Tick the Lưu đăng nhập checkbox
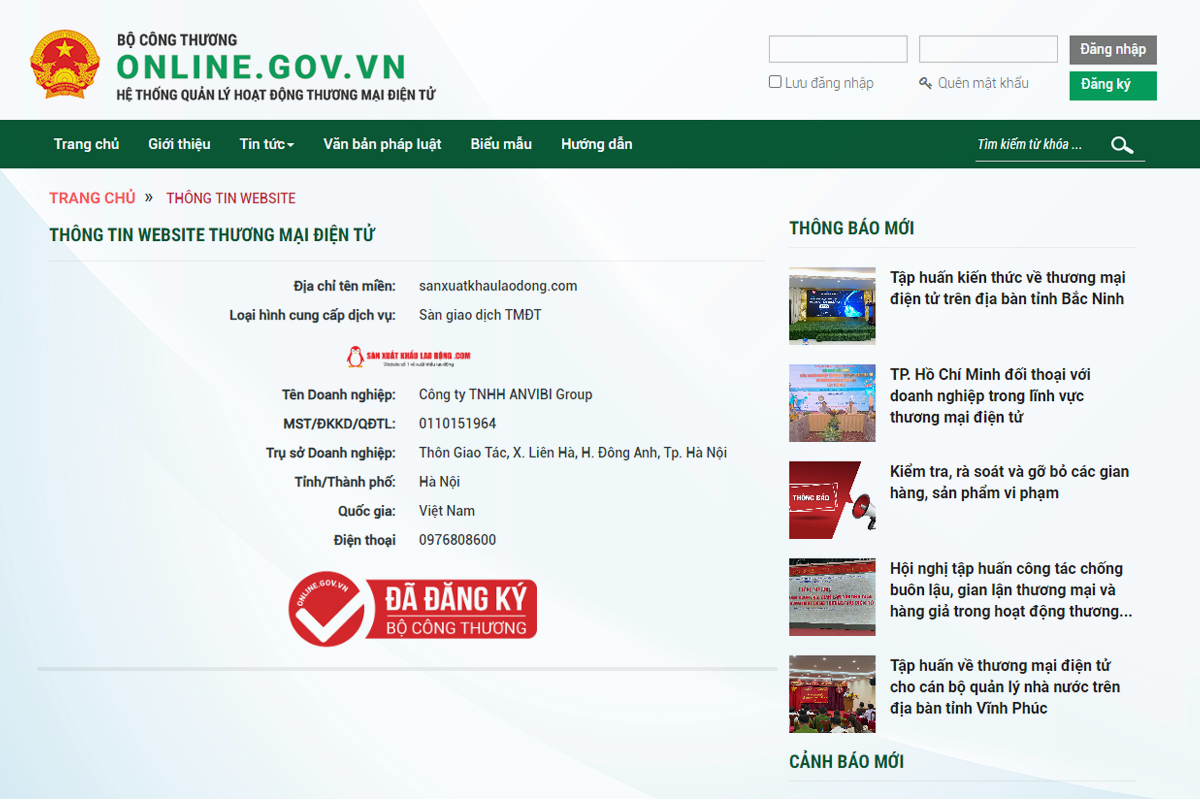The width and height of the screenshot is (1200, 800). click(775, 82)
